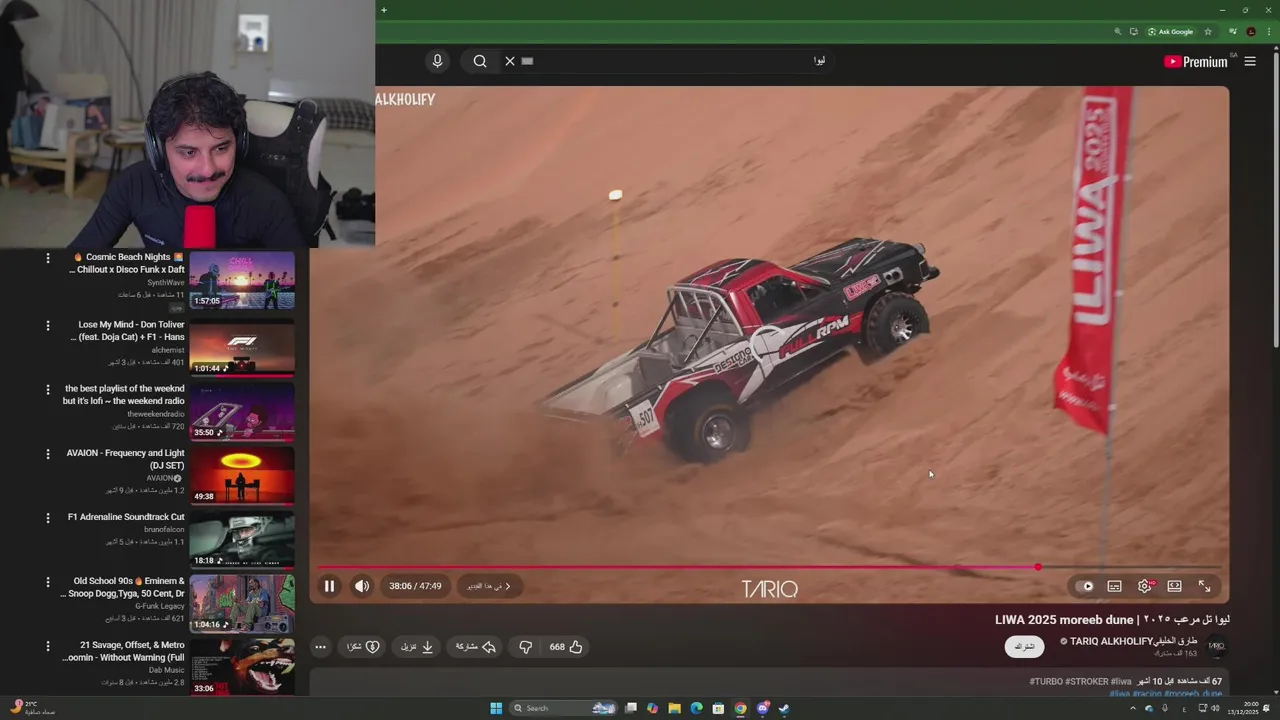Open Steam from taskbar
The height and width of the screenshot is (720, 1280).
click(x=784, y=708)
